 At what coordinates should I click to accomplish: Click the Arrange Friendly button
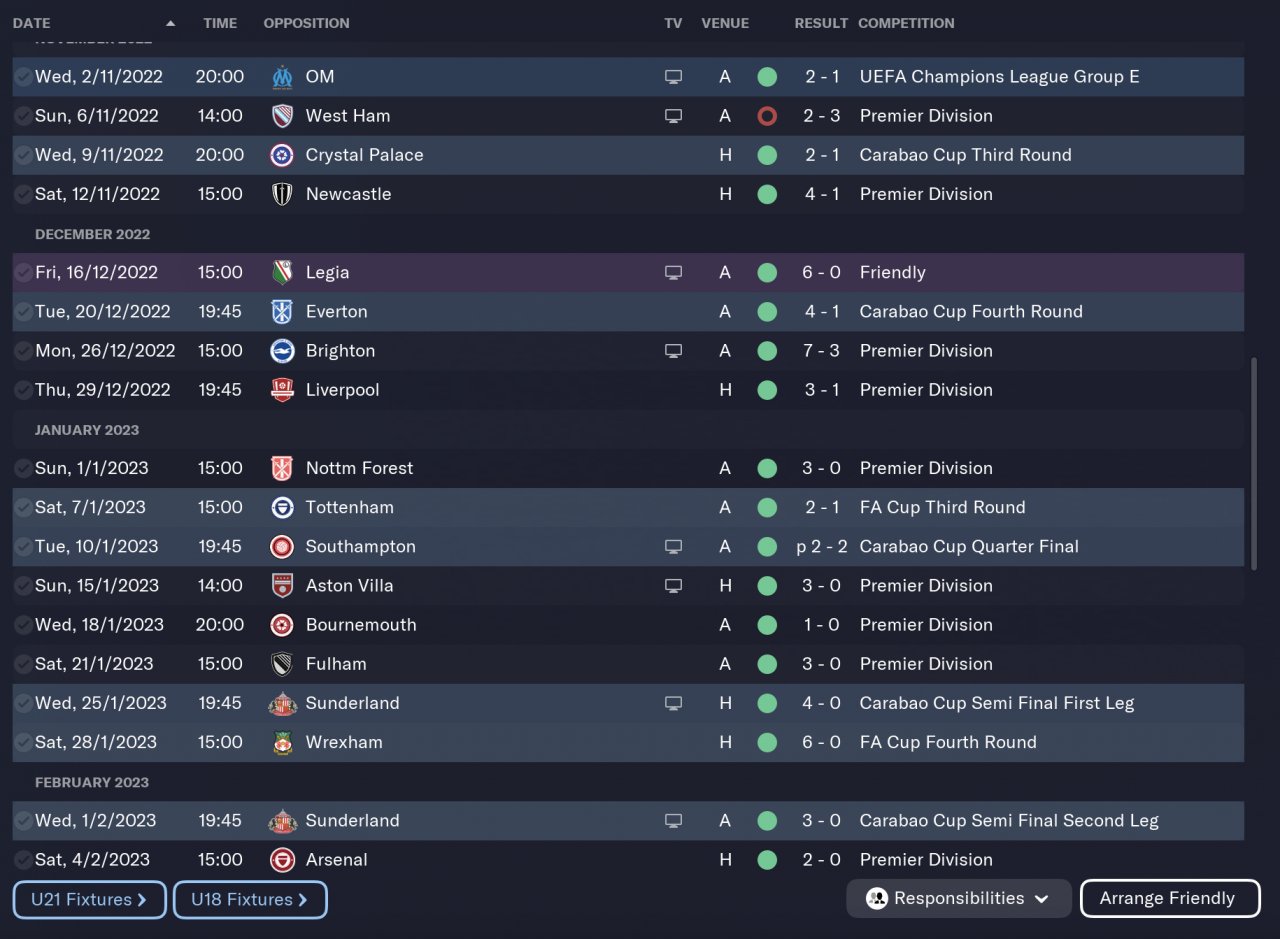click(1169, 898)
